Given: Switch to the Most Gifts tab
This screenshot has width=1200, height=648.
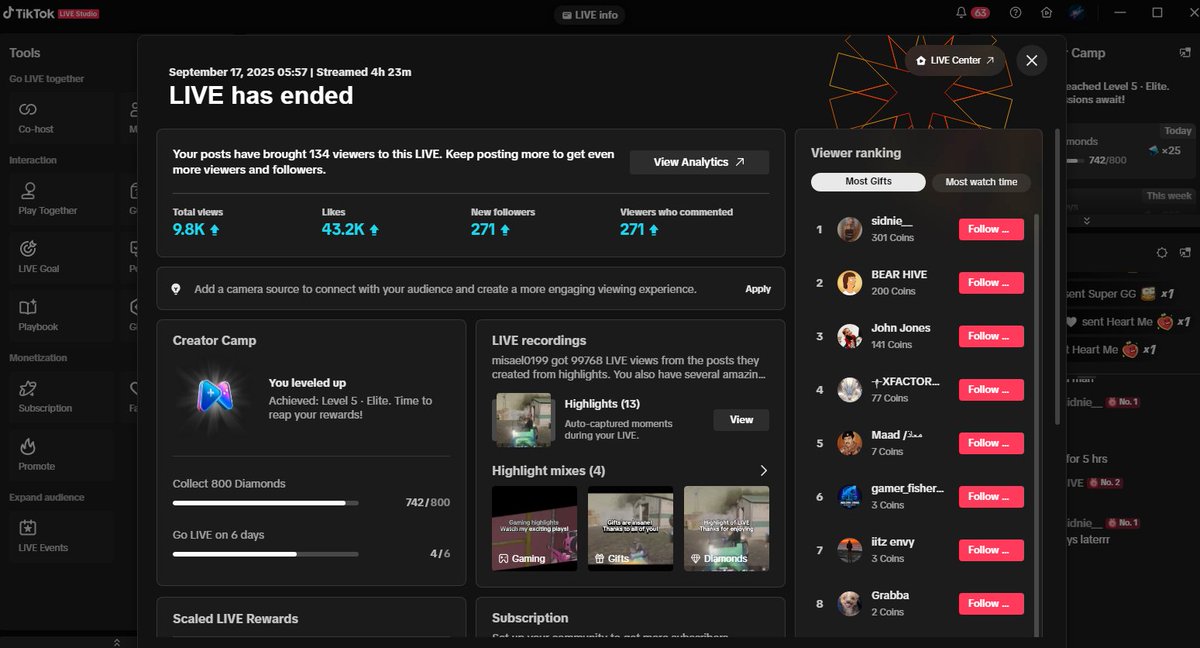Looking at the screenshot, I should (x=868, y=182).
